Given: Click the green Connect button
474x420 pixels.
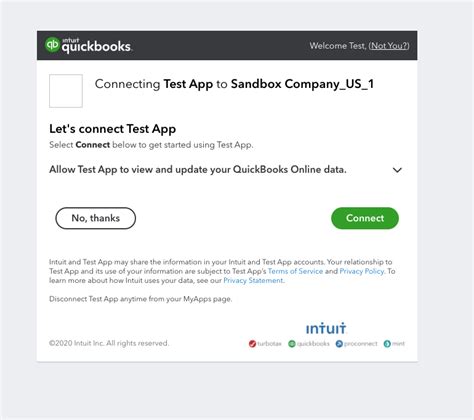Looking at the screenshot, I should [x=365, y=218].
